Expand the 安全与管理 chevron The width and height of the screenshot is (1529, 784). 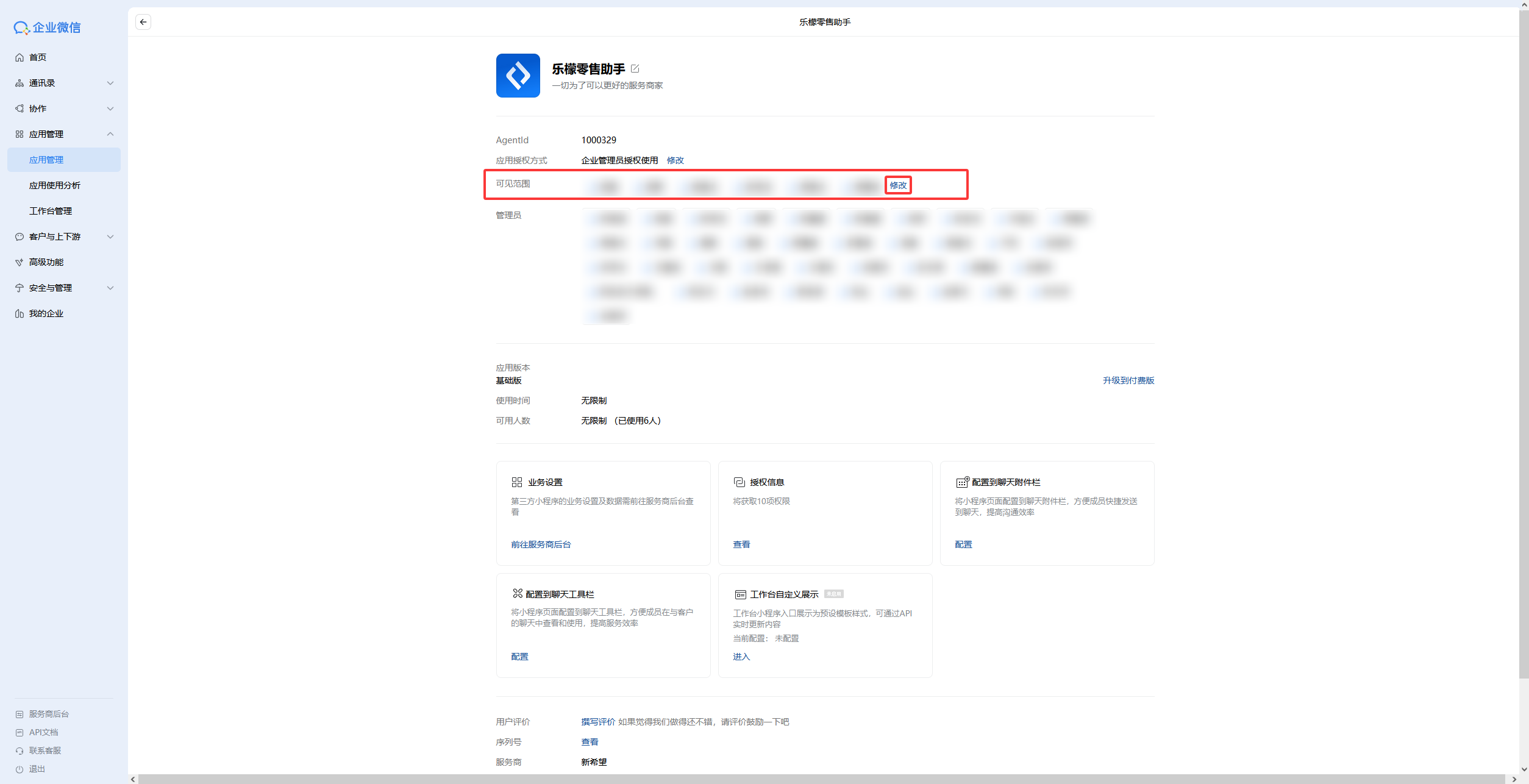(x=110, y=288)
